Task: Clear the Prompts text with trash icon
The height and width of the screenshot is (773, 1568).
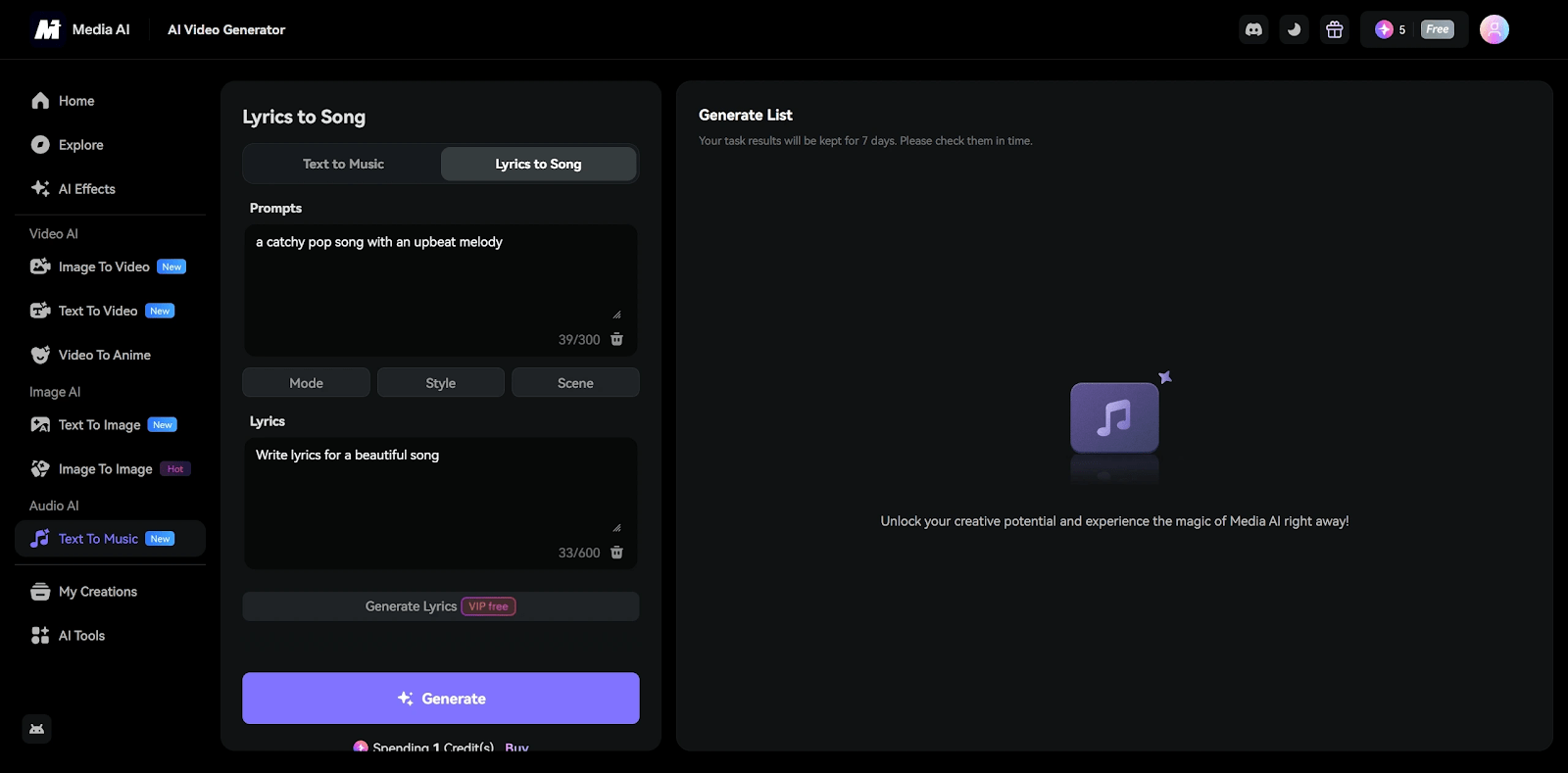Action: pyautogui.click(x=616, y=339)
